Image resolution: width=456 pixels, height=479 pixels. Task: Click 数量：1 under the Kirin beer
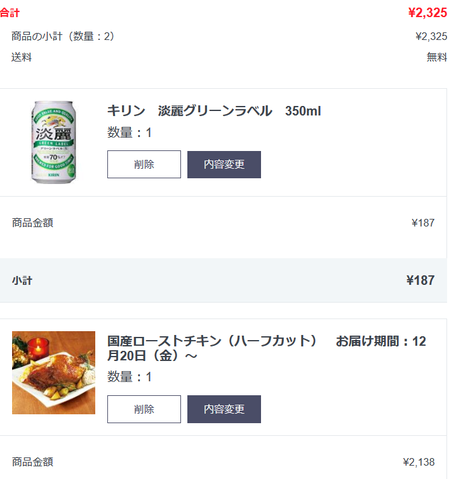tap(129, 132)
